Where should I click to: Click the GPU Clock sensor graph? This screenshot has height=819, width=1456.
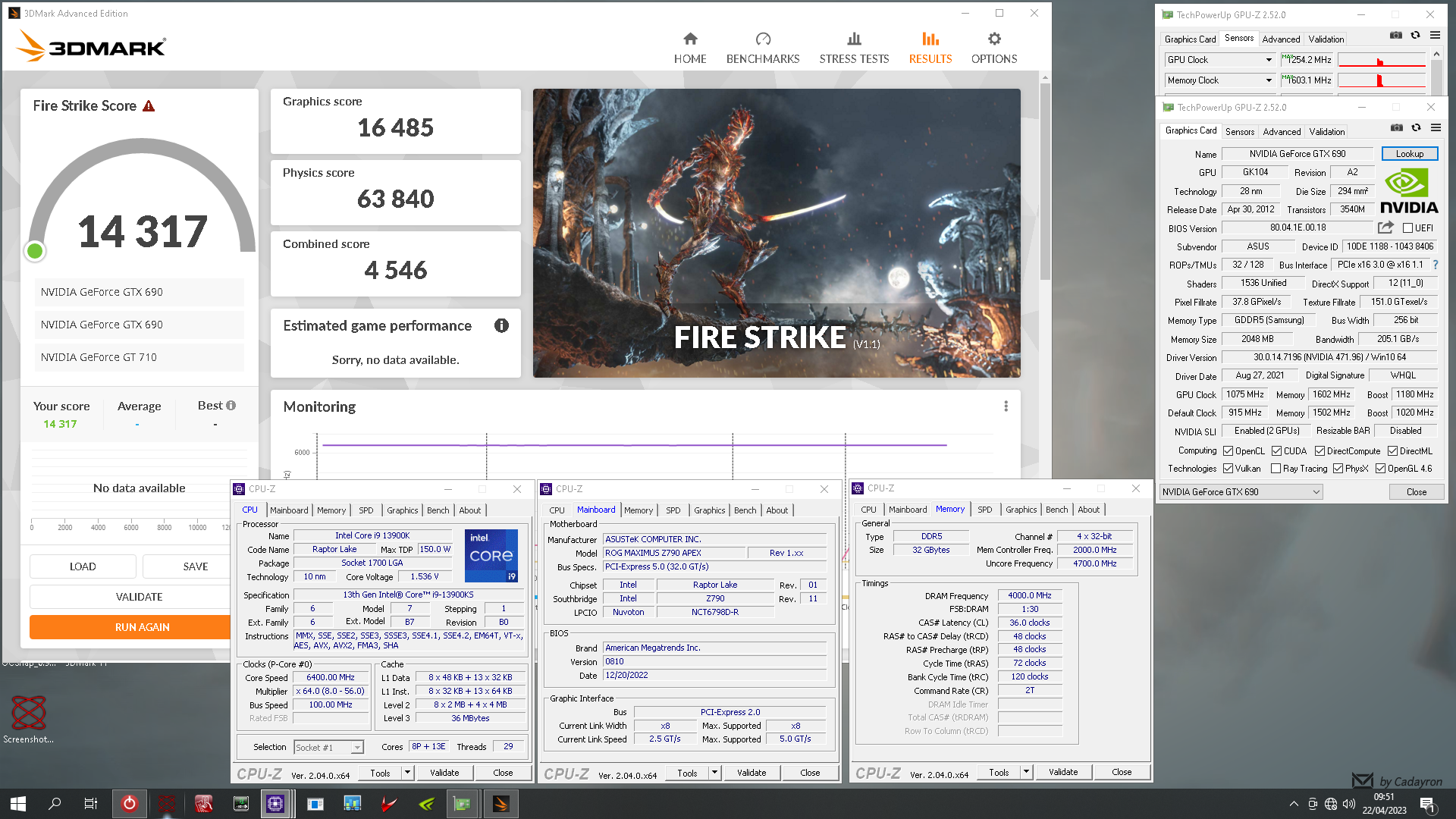1382,60
